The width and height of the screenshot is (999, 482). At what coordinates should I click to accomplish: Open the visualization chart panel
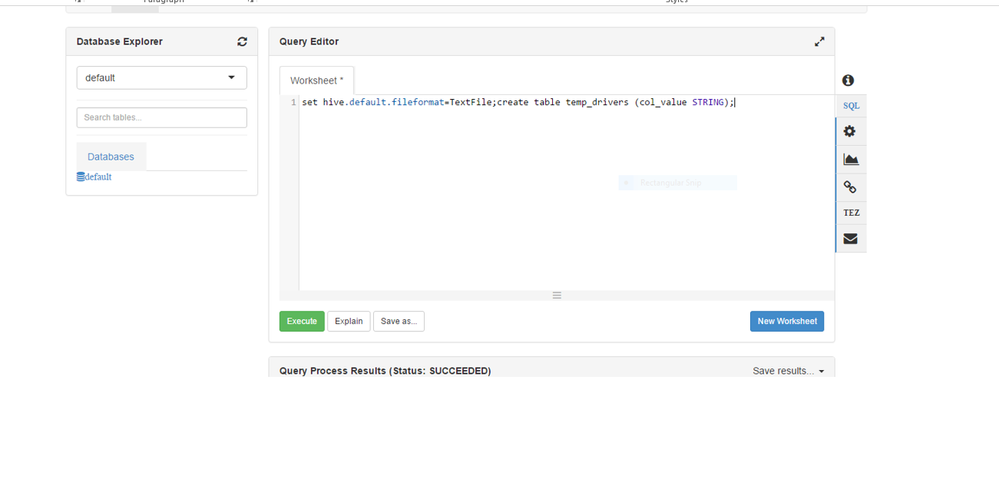pos(851,159)
